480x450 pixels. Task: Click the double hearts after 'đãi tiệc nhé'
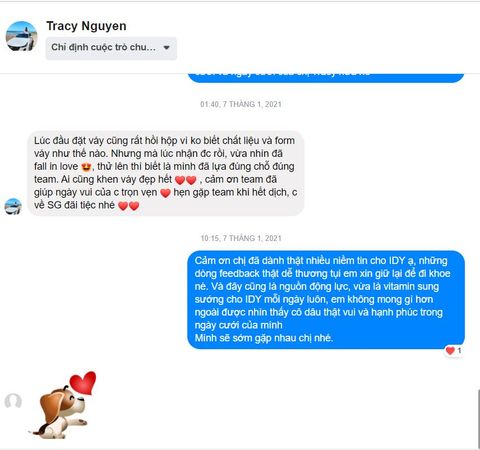pos(129,206)
